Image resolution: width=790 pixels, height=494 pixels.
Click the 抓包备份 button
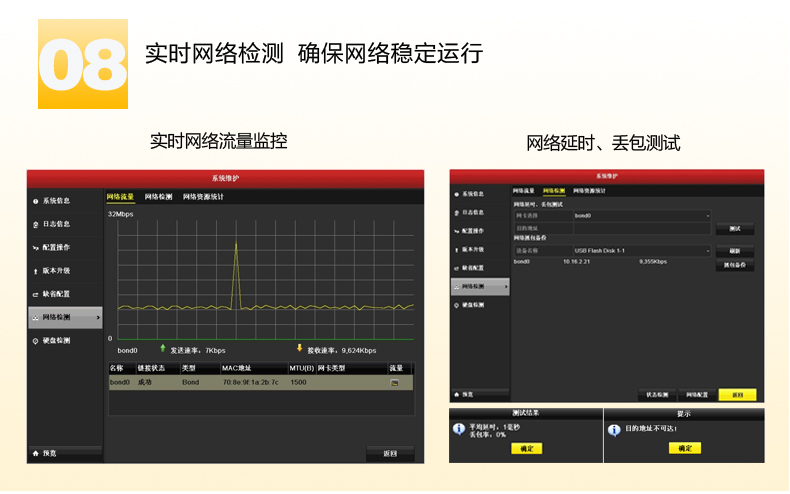pos(735,265)
